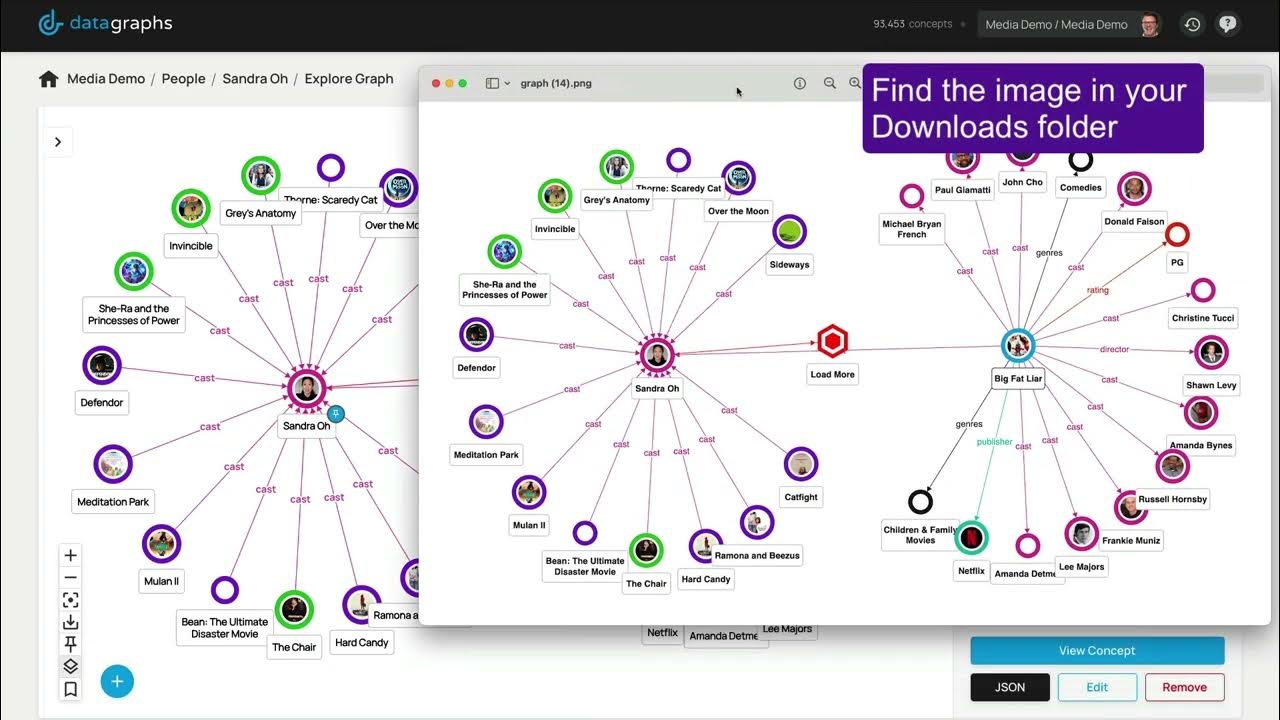Click Christine Tucci label in Preview image

pos(1203,319)
